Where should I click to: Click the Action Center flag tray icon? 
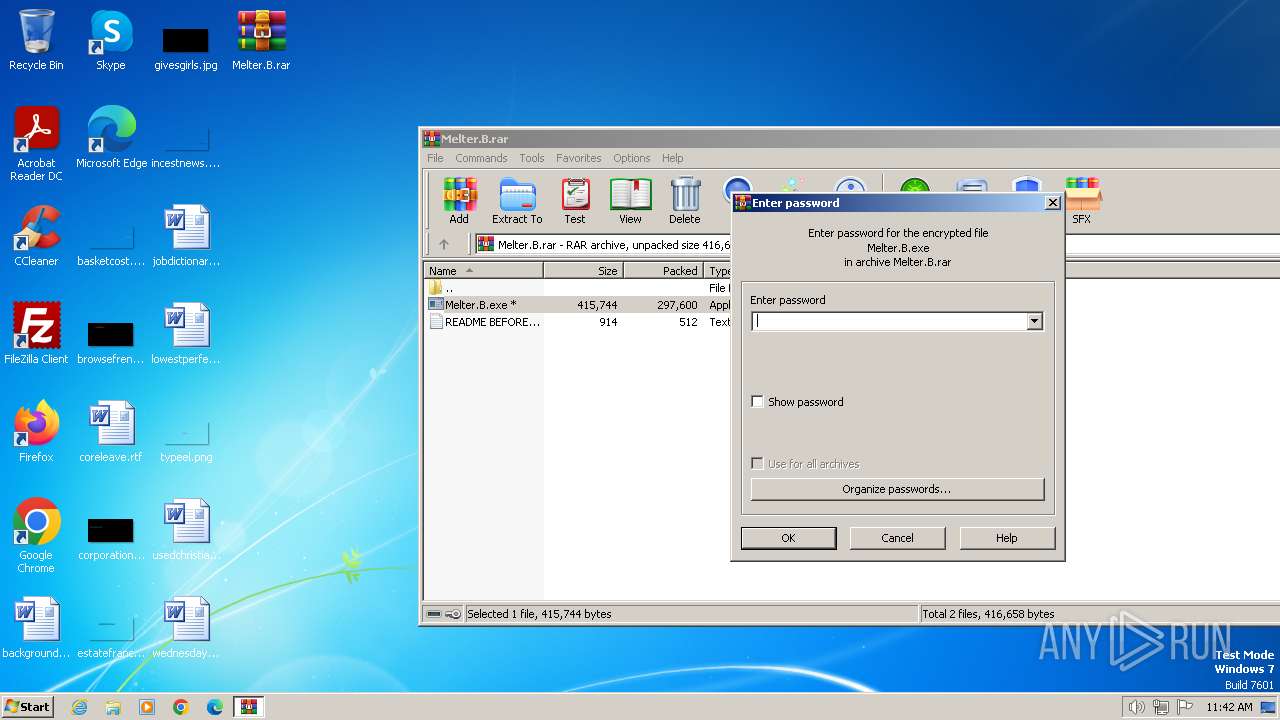[1185, 707]
